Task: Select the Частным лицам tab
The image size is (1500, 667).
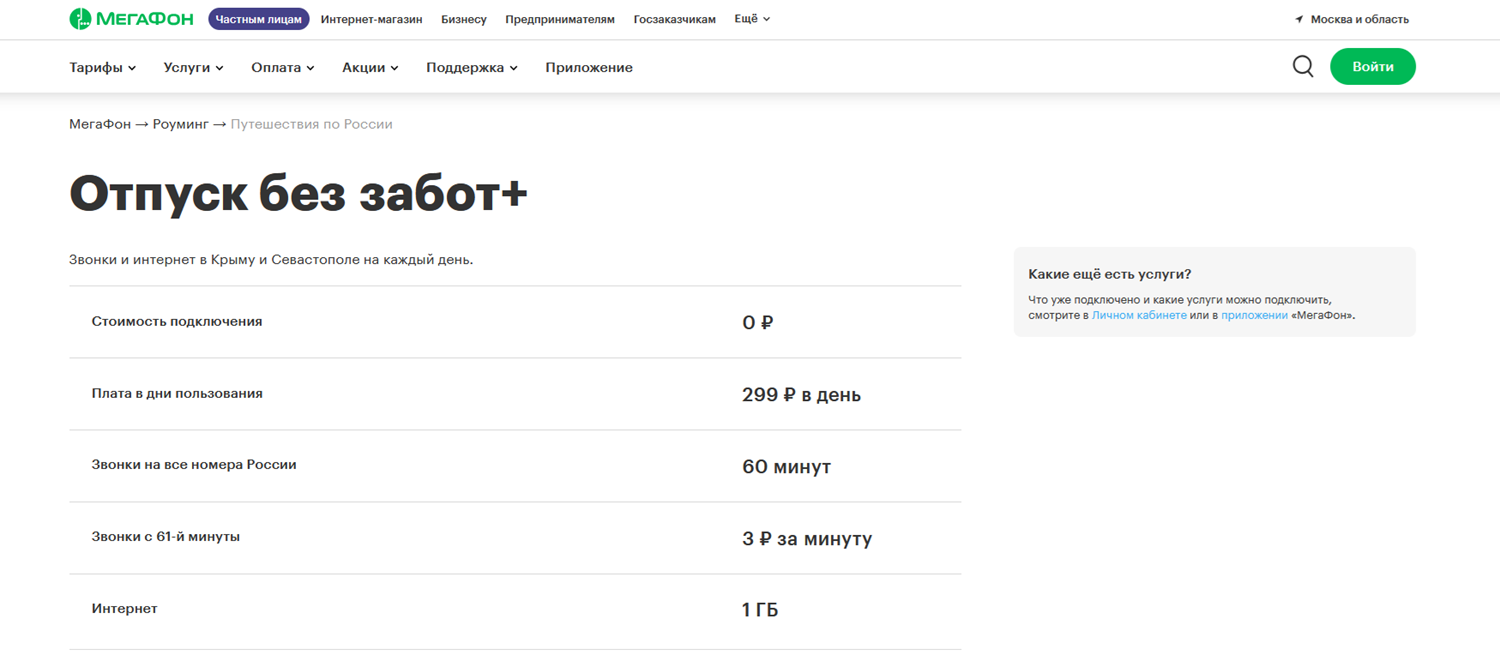Action: point(259,19)
